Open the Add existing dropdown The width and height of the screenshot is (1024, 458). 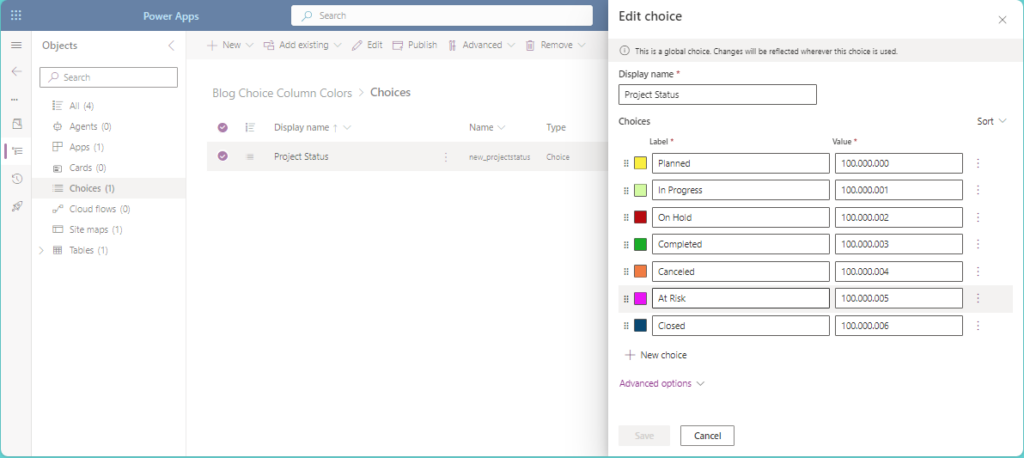point(303,45)
